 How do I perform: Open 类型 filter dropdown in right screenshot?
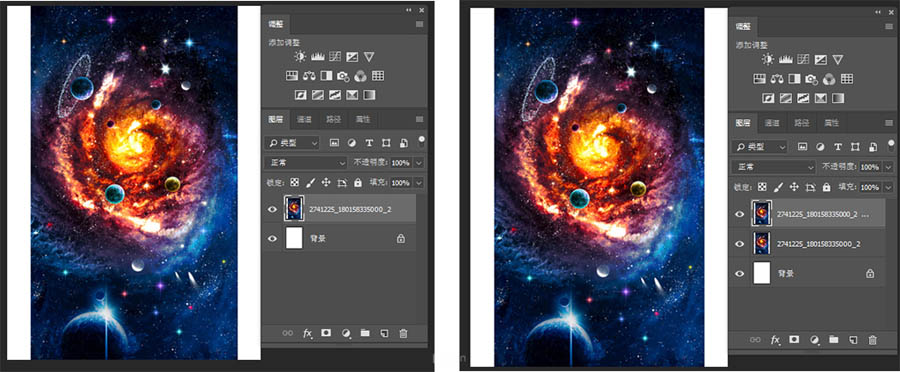(760, 147)
